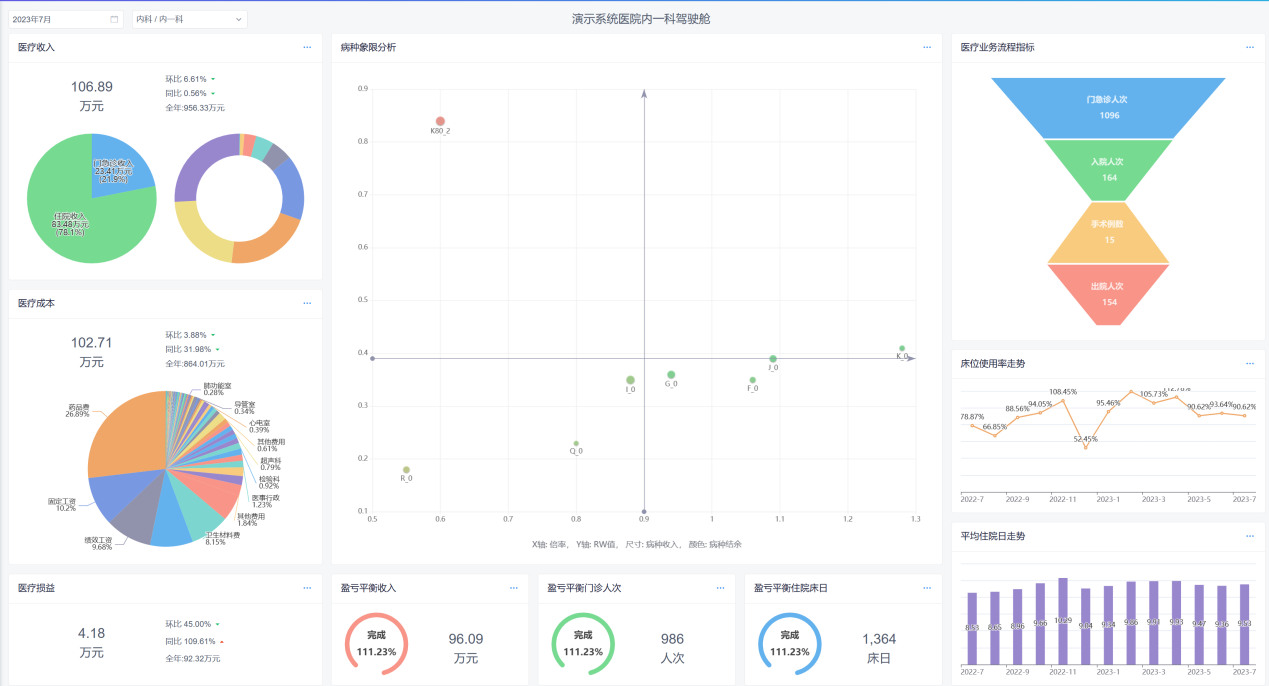Click the K80_2 red scatter point

point(440,121)
